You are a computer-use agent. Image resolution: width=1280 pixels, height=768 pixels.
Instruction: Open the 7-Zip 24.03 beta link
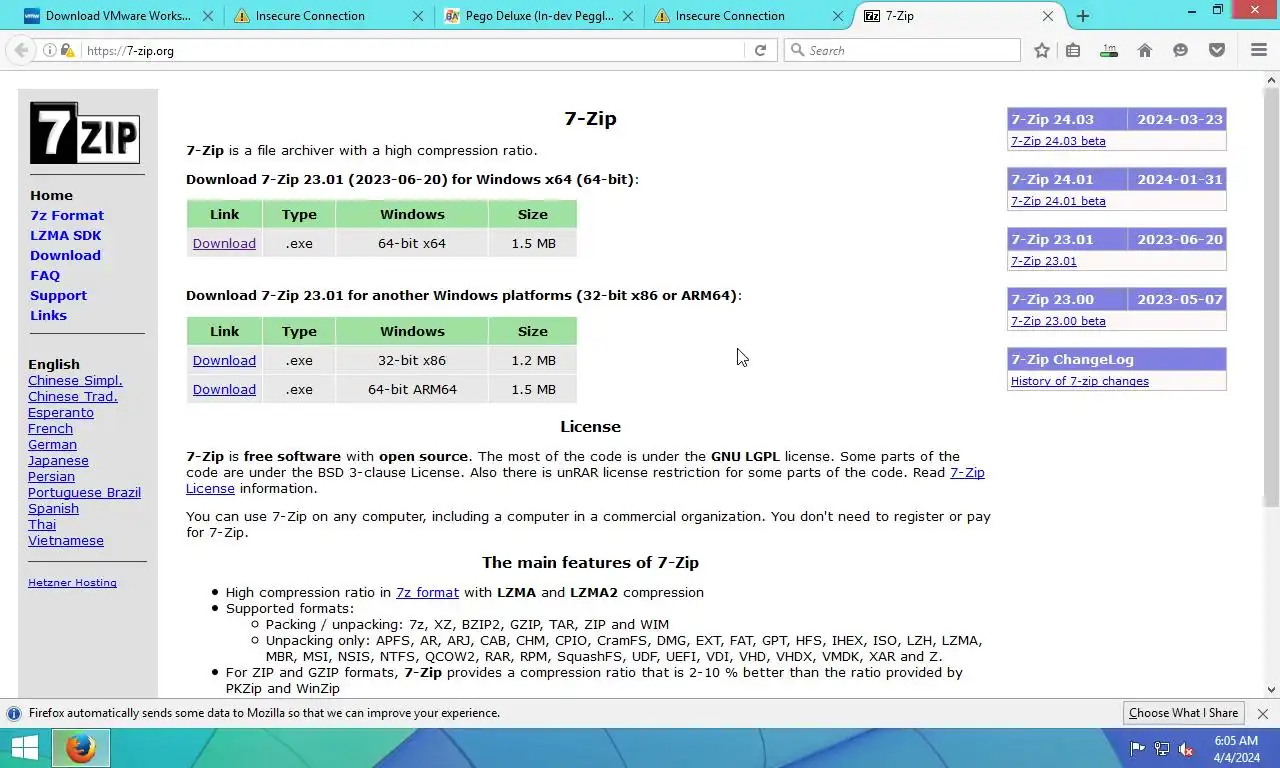tap(1058, 141)
